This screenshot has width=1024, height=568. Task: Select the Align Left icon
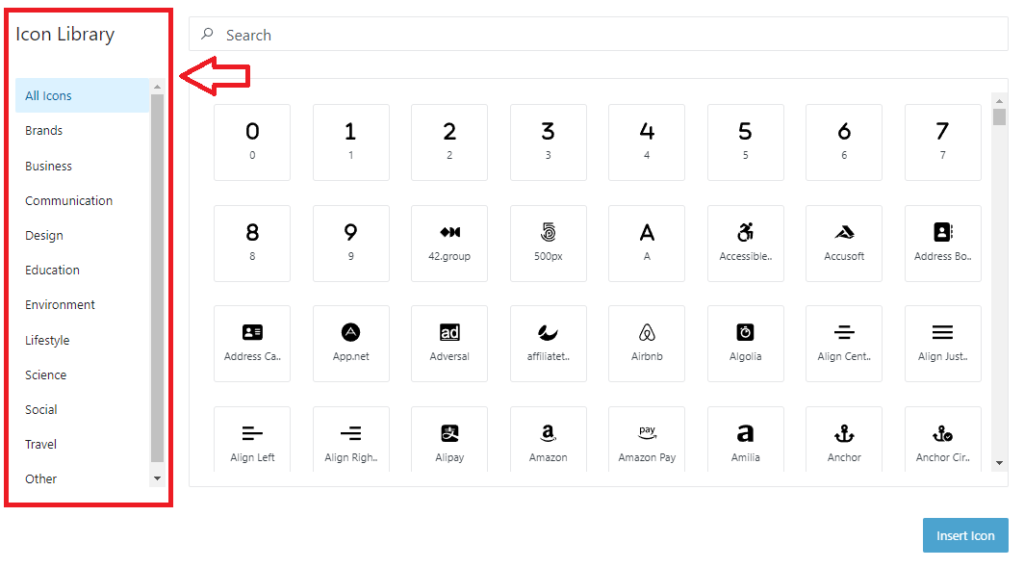tap(252, 444)
